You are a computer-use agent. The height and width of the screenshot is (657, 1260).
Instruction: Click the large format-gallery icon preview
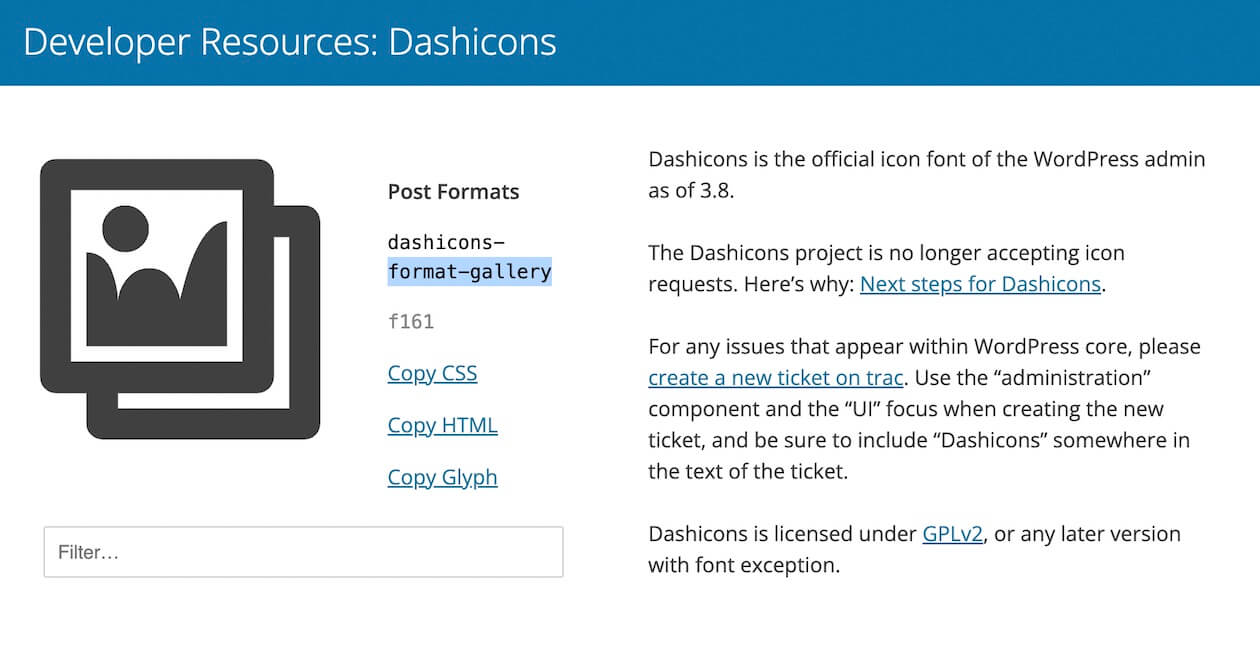pyautogui.click(x=180, y=298)
